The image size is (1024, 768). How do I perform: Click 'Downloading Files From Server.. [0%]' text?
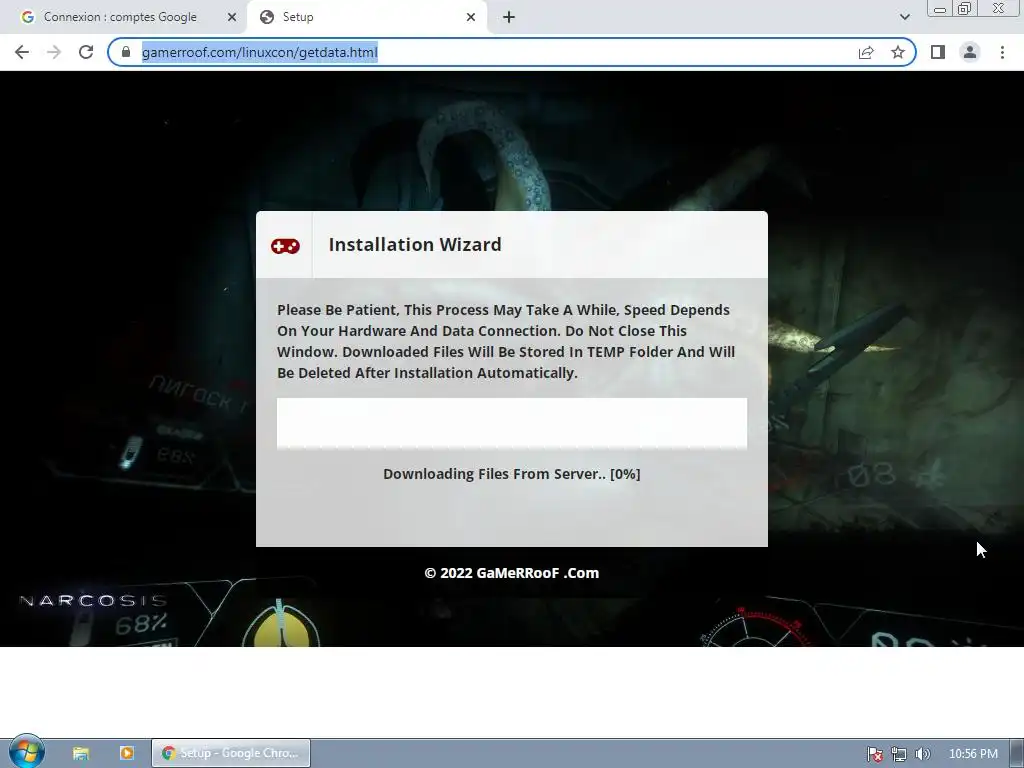coord(511,474)
